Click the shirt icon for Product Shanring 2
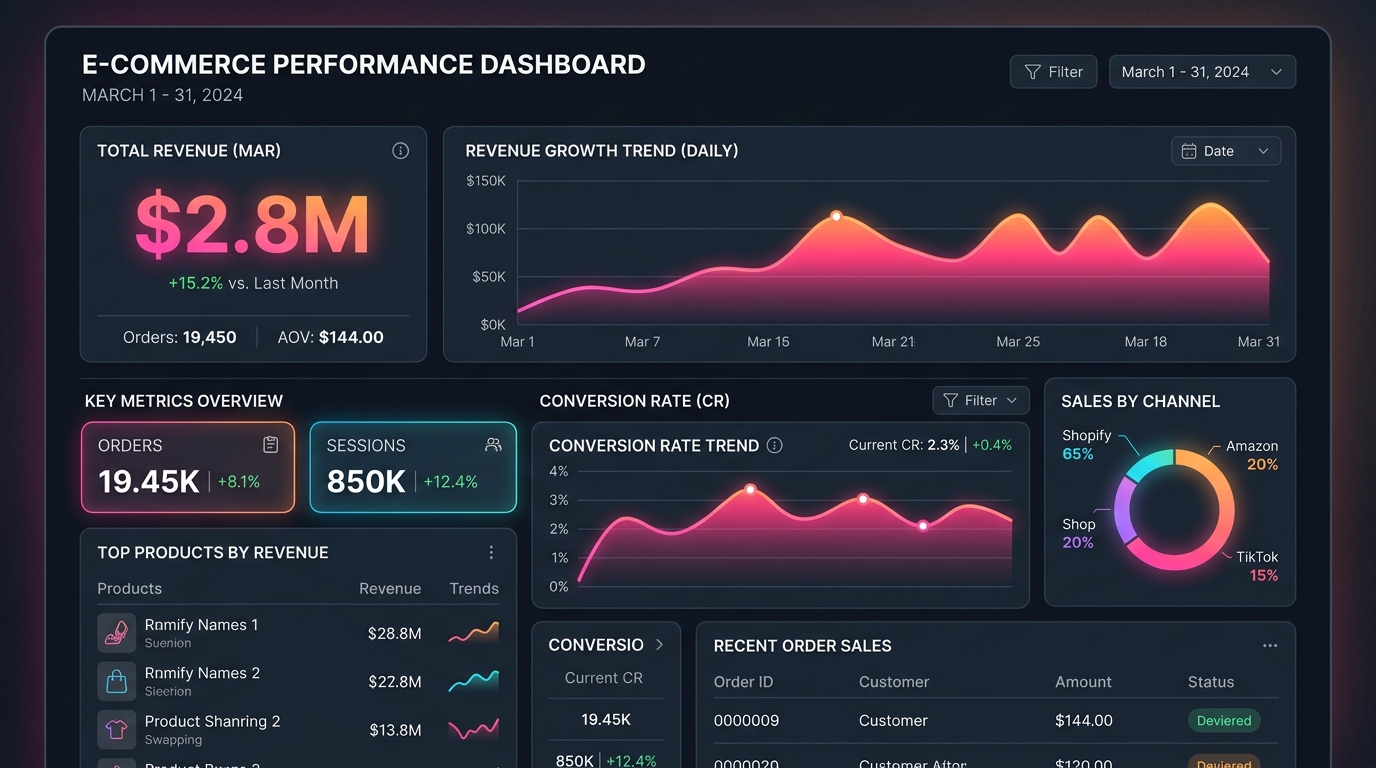 [x=116, y=730]
